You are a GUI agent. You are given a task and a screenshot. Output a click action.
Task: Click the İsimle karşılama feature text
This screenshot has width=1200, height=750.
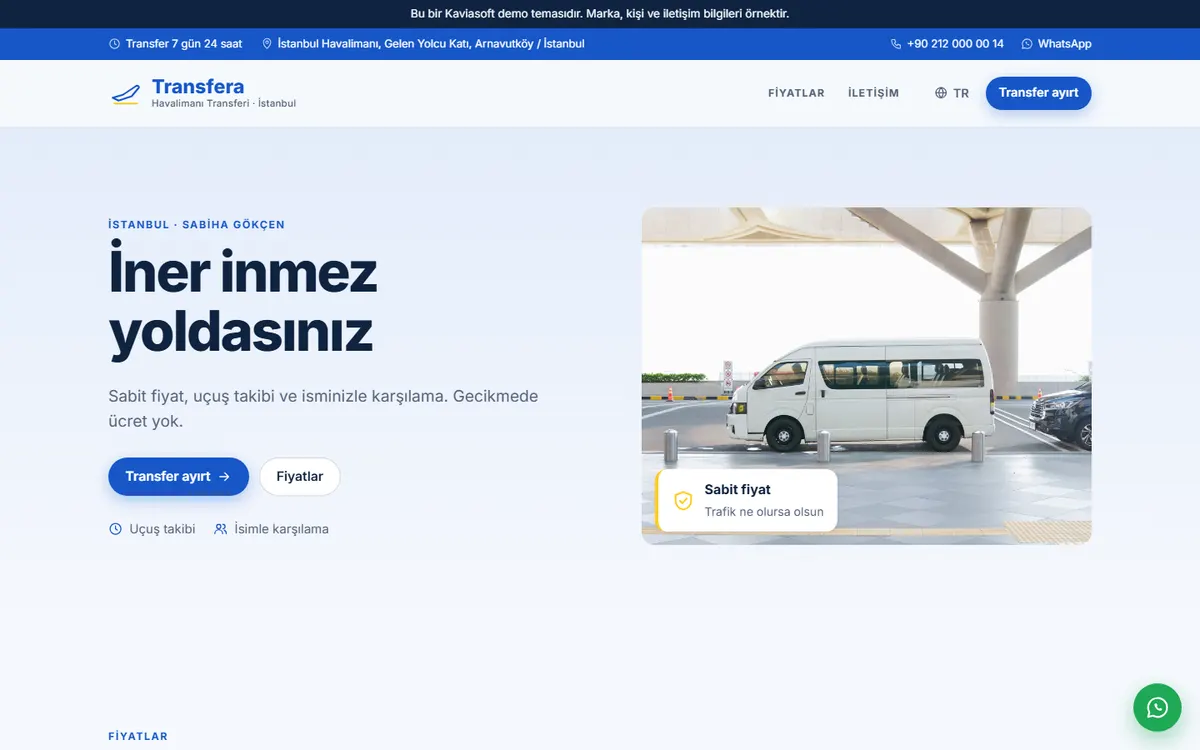pos(281,529)
